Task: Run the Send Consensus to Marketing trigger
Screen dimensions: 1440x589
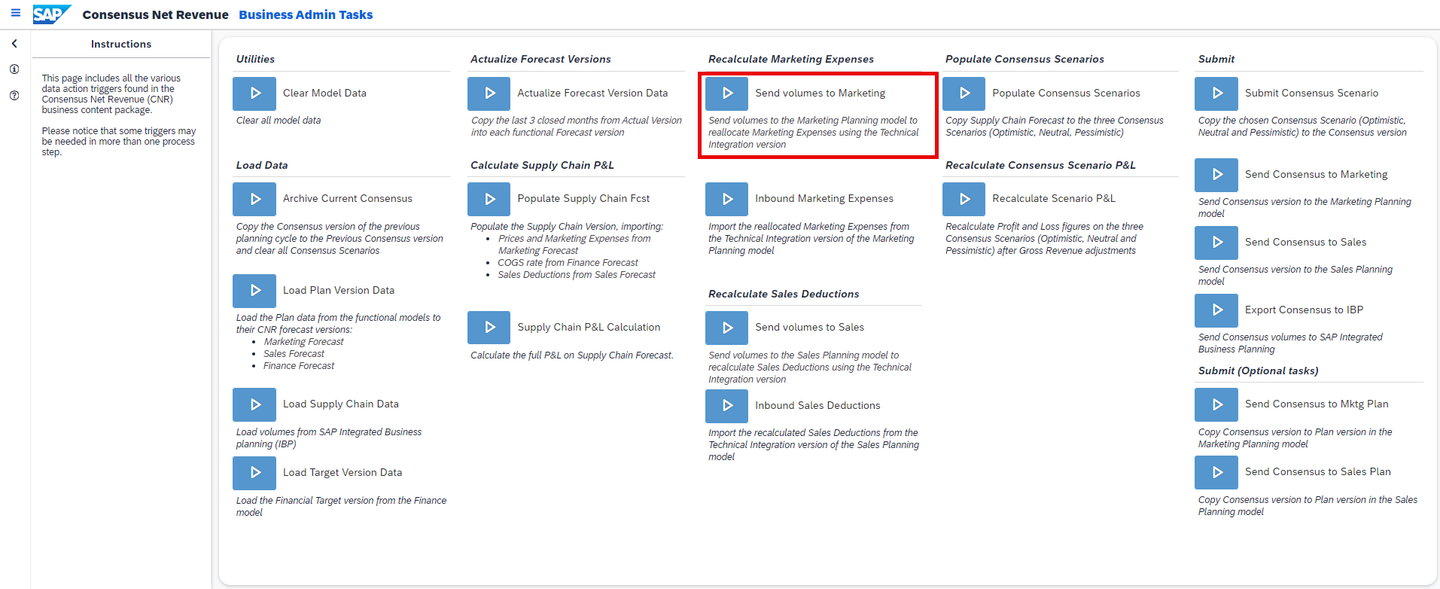Action: pos(1217,174)
